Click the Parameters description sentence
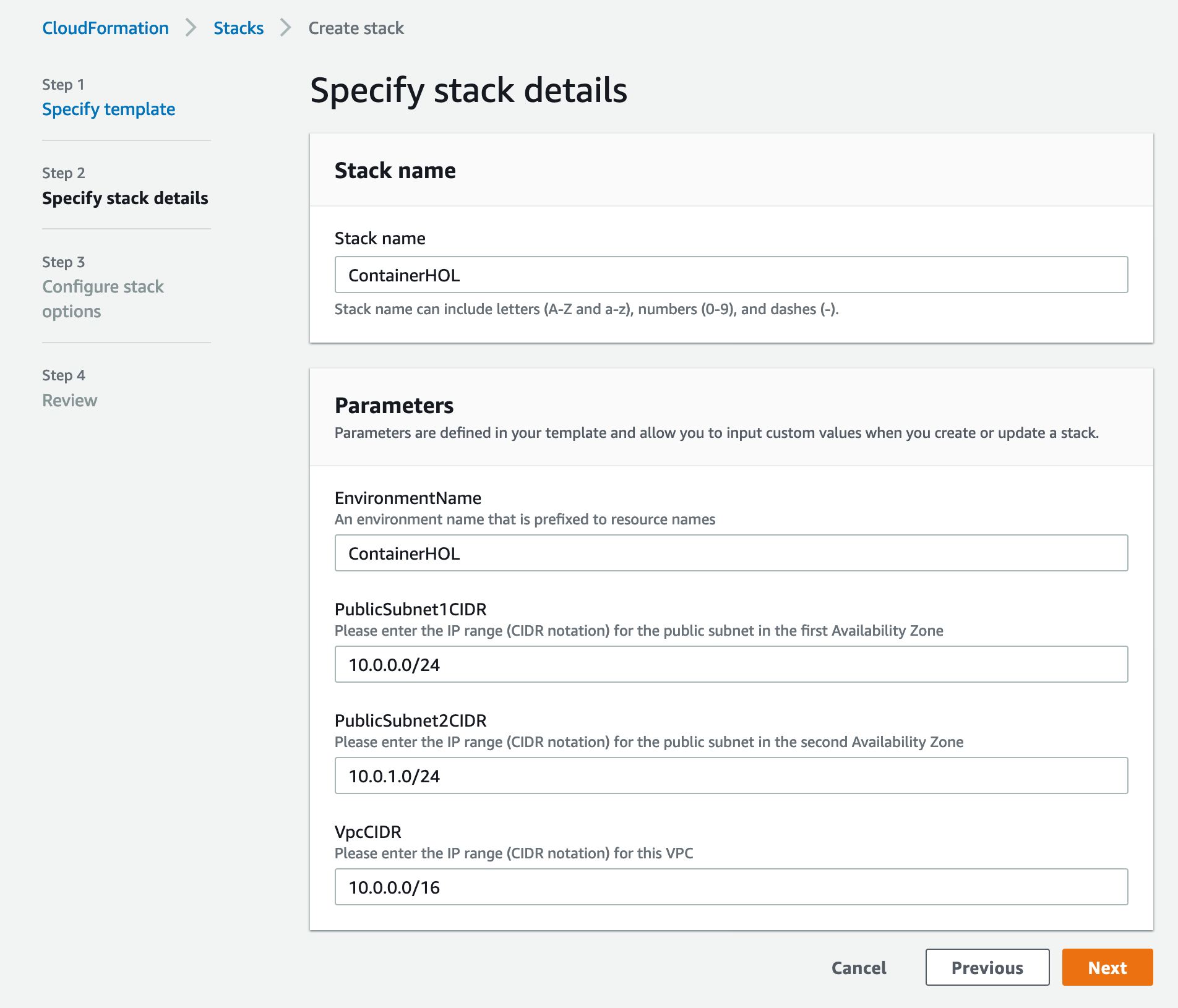 (x=716, y=433)
